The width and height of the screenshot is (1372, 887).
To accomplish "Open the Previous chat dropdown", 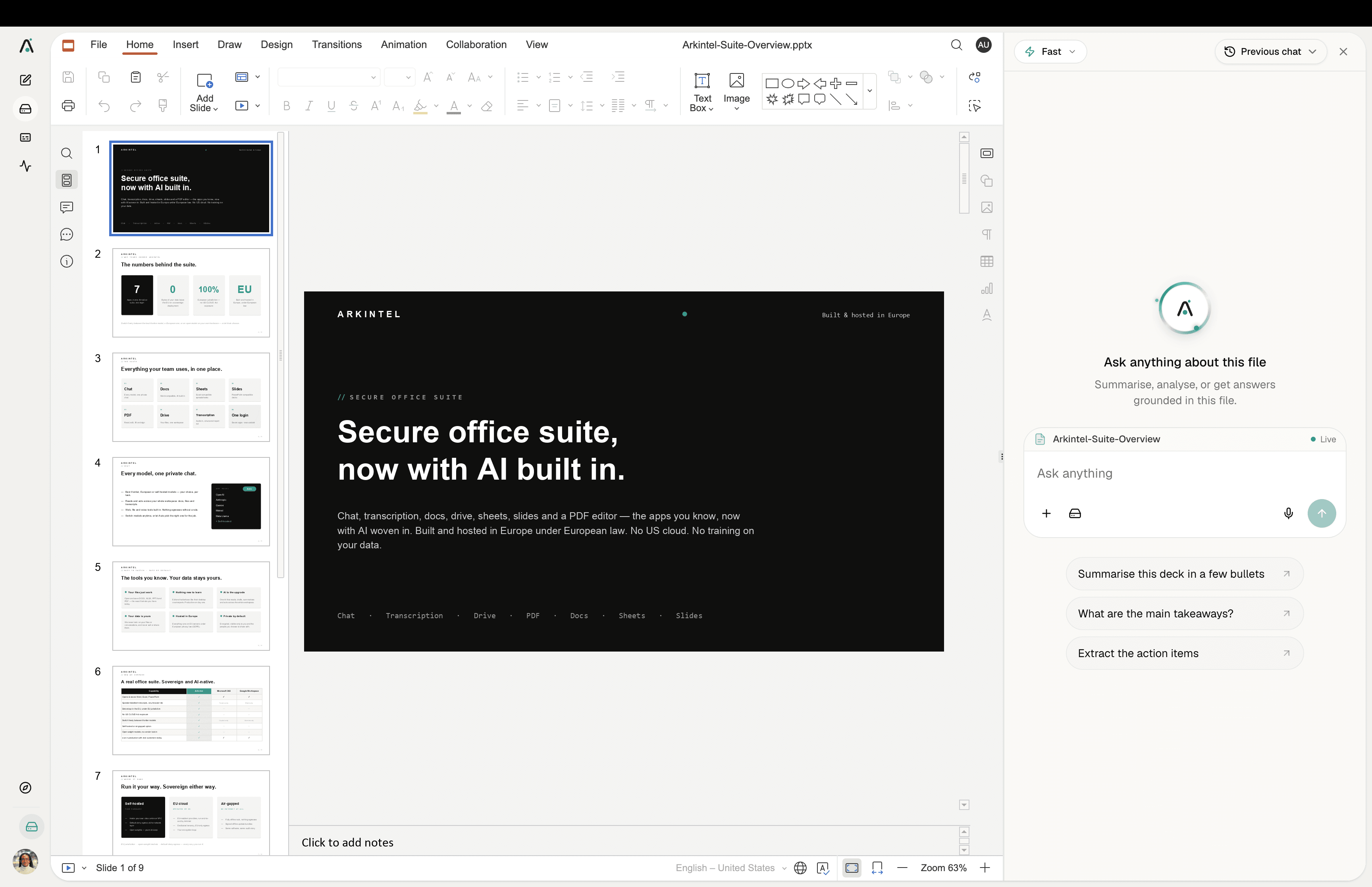I will [1270, 52].
